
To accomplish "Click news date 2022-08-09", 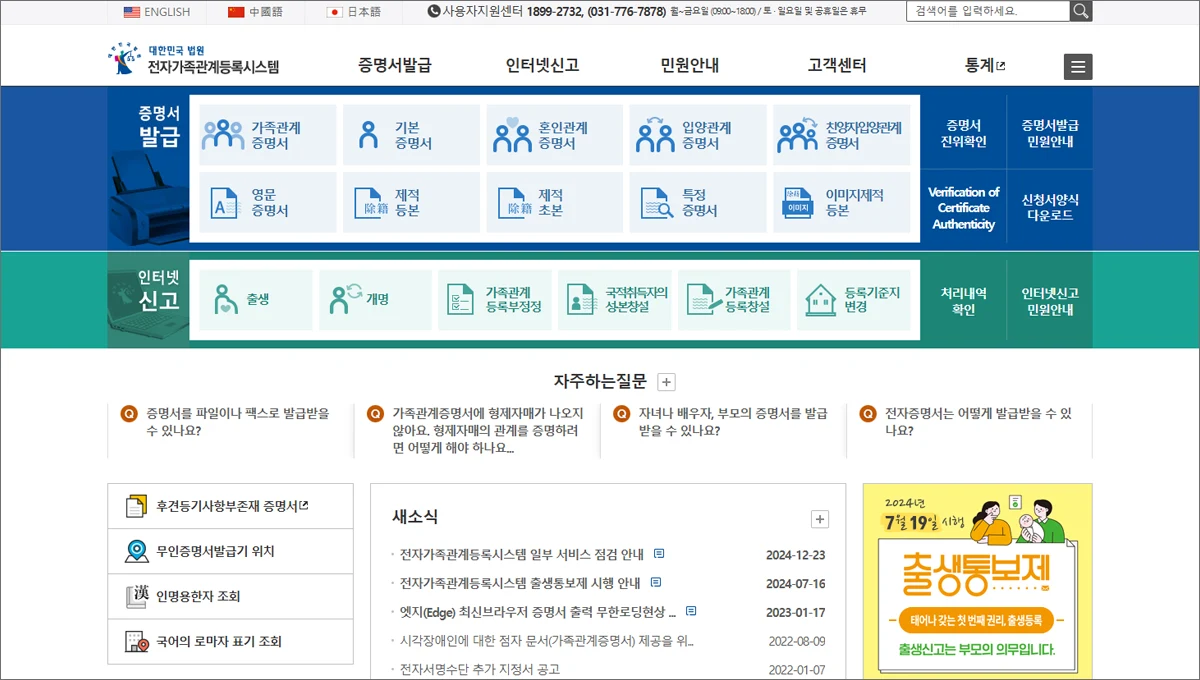I will 797,641.
